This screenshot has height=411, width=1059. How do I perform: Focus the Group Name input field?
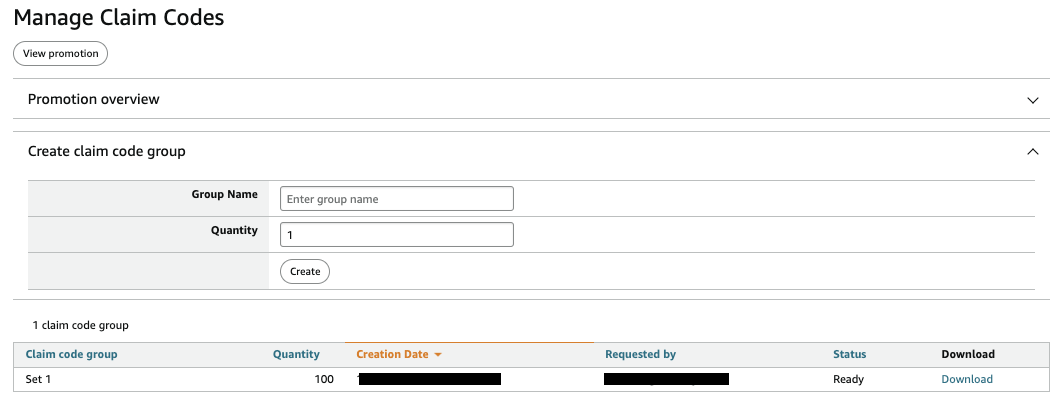click(396, 199)
